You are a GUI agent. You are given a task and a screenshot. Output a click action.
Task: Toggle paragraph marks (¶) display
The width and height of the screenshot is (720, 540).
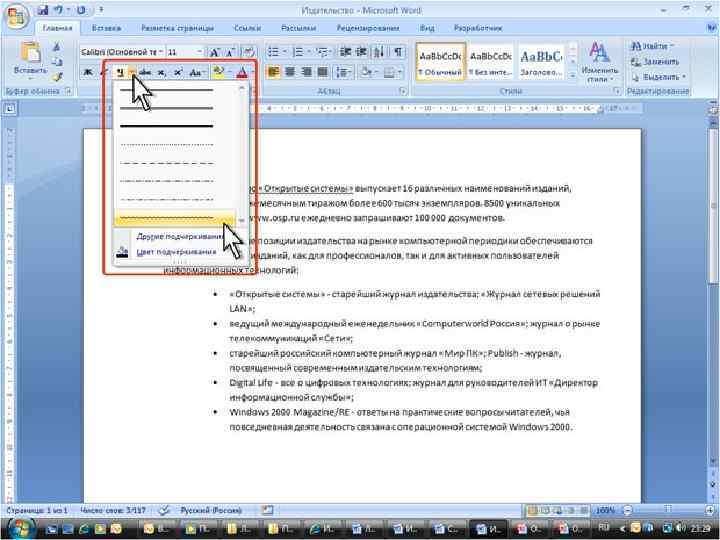pos(398,52)
